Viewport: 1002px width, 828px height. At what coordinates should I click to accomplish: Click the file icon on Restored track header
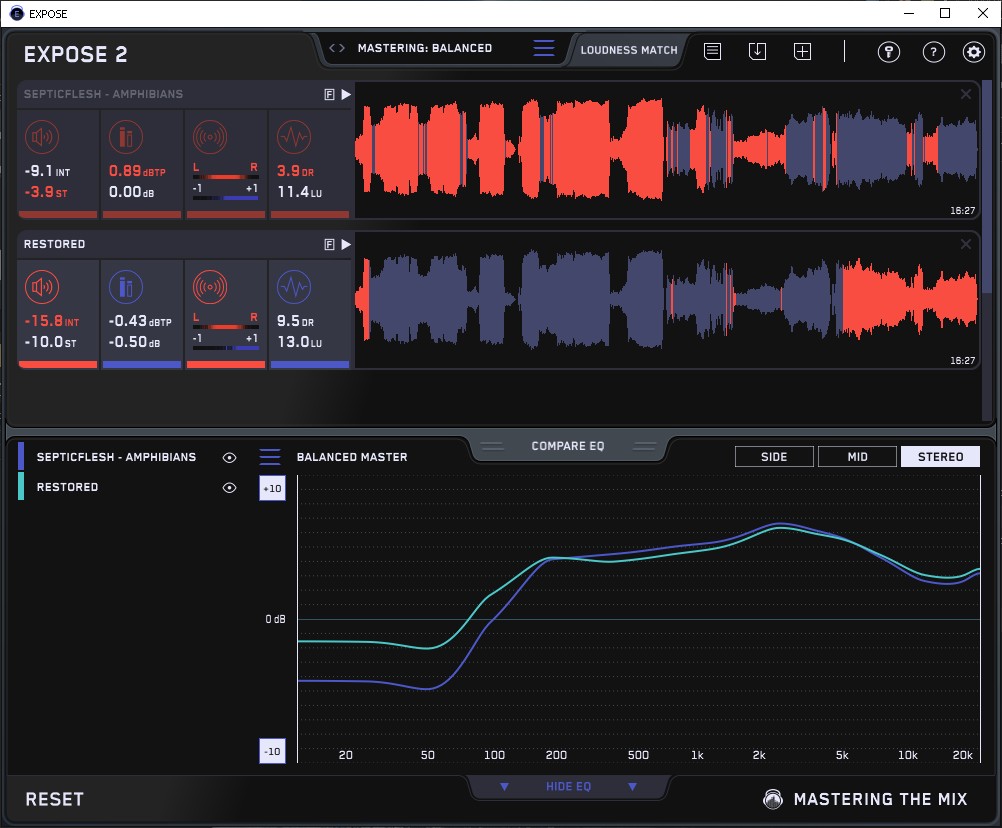coord(330,245)
